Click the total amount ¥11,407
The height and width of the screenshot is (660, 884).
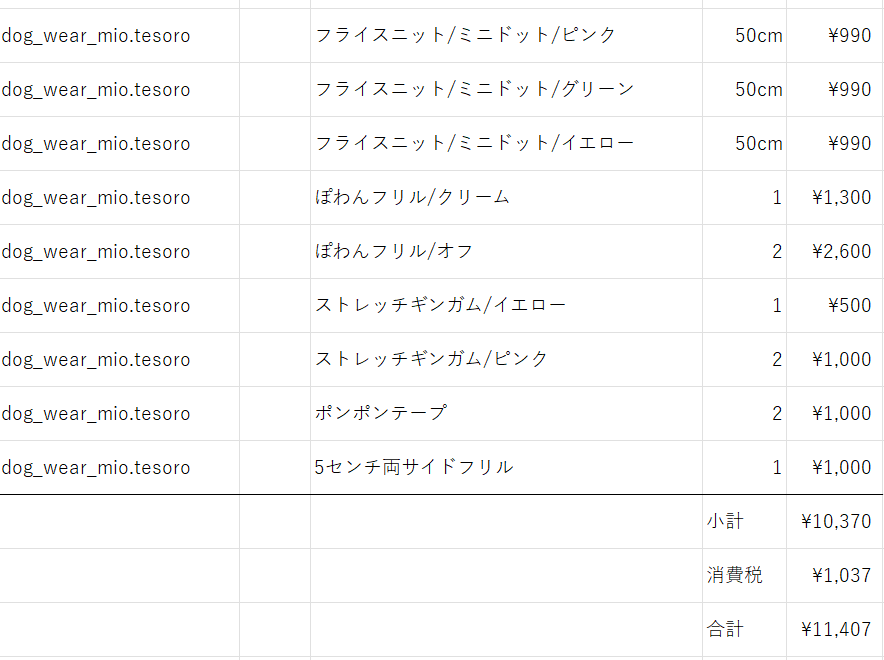[x=836, y=630]
